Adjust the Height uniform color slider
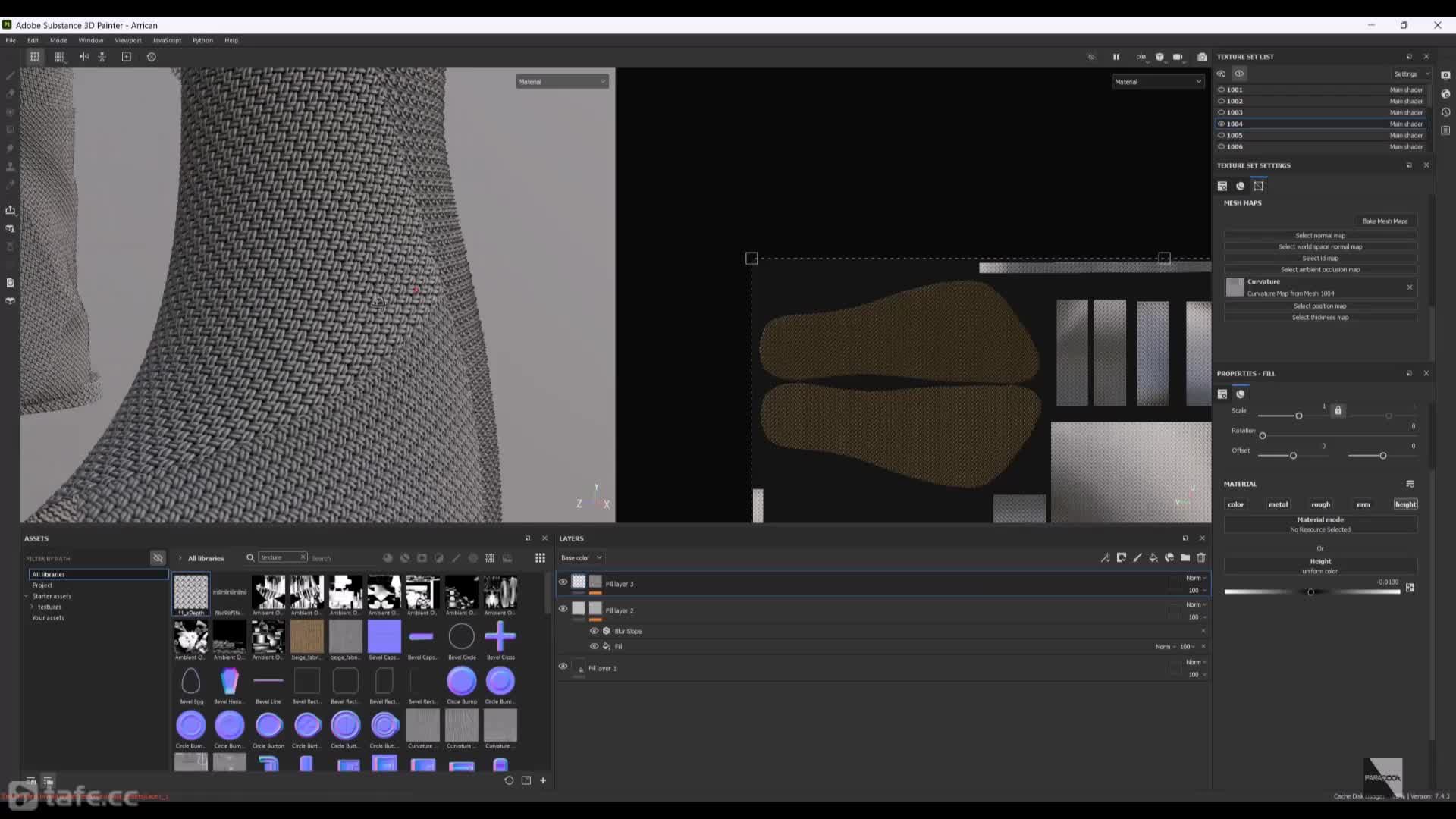Viewport: 1456px width, 819px height. coord(1312,591)
